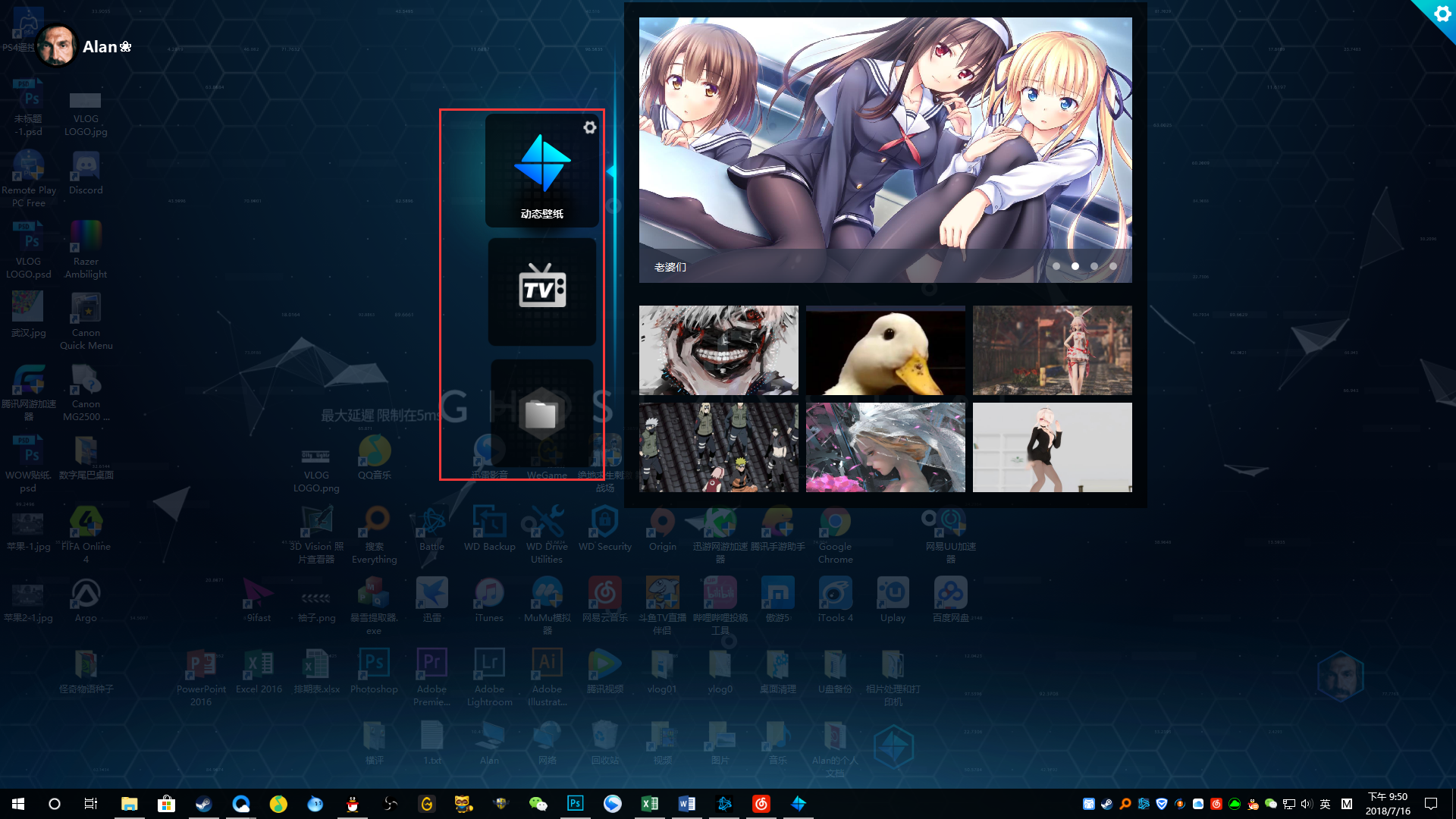
Task: Open the Argo desktop shortcut
Action: 86,600
